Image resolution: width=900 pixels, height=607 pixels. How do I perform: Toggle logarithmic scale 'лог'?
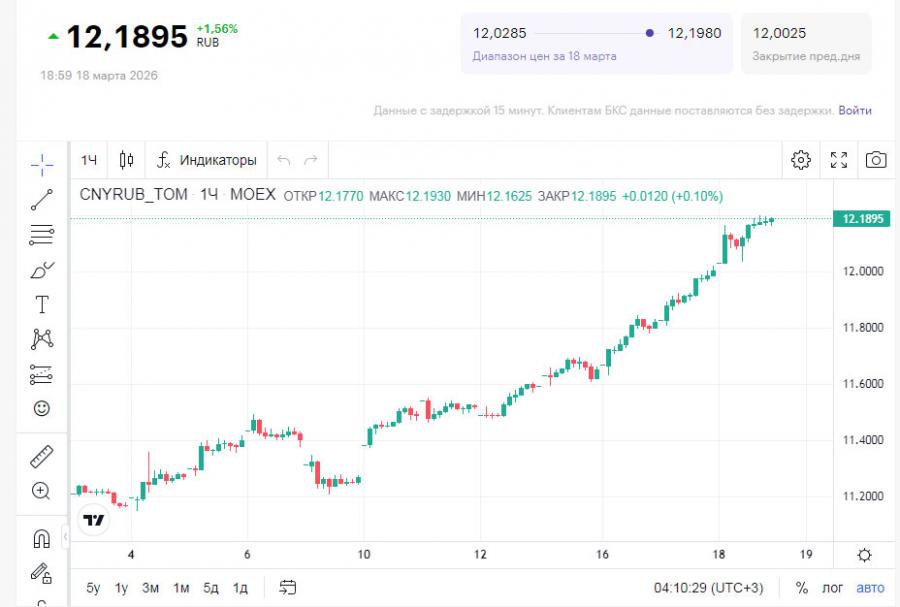832,588
